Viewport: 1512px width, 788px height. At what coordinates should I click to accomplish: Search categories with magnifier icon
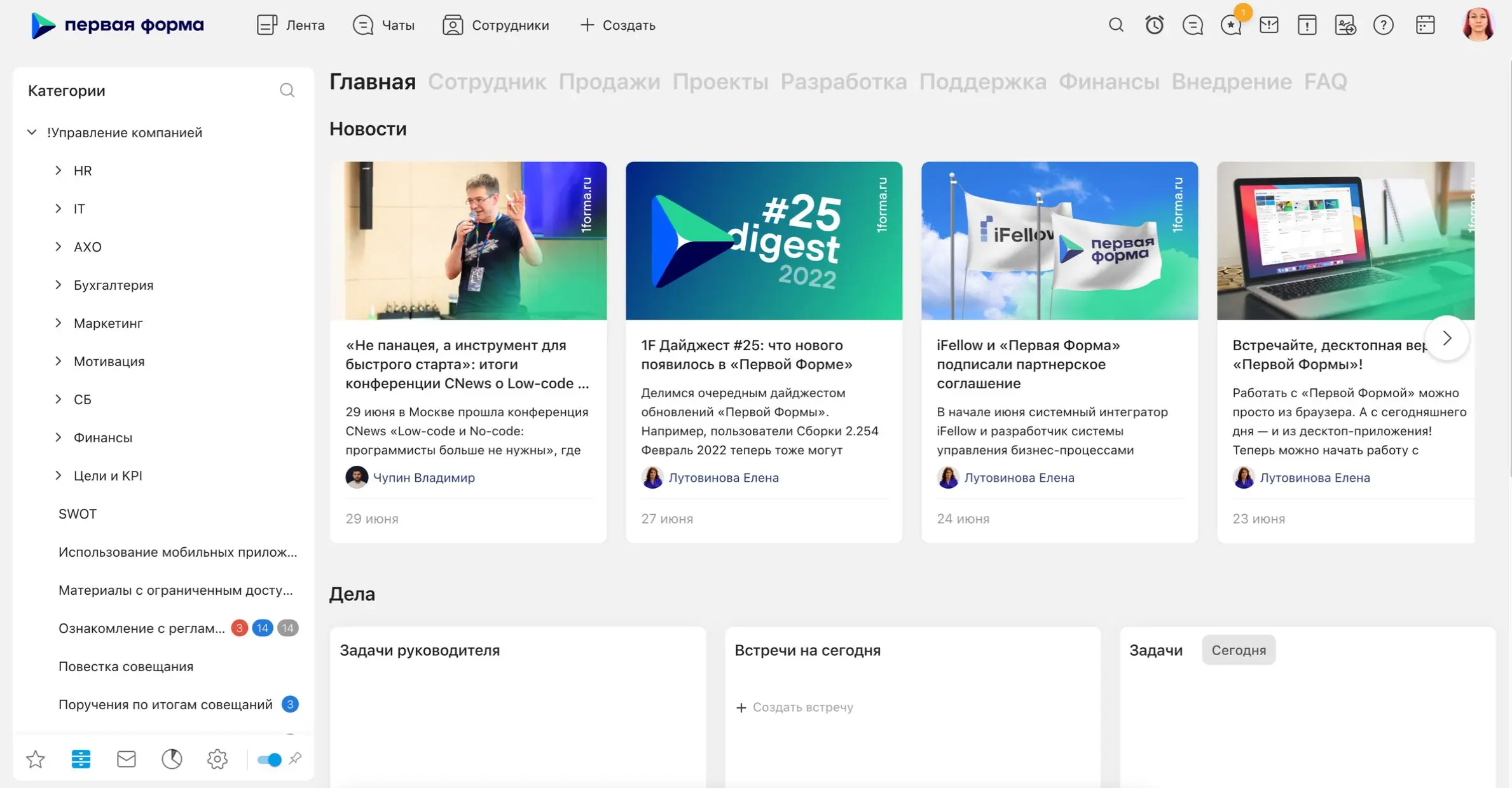coord(287,90)
